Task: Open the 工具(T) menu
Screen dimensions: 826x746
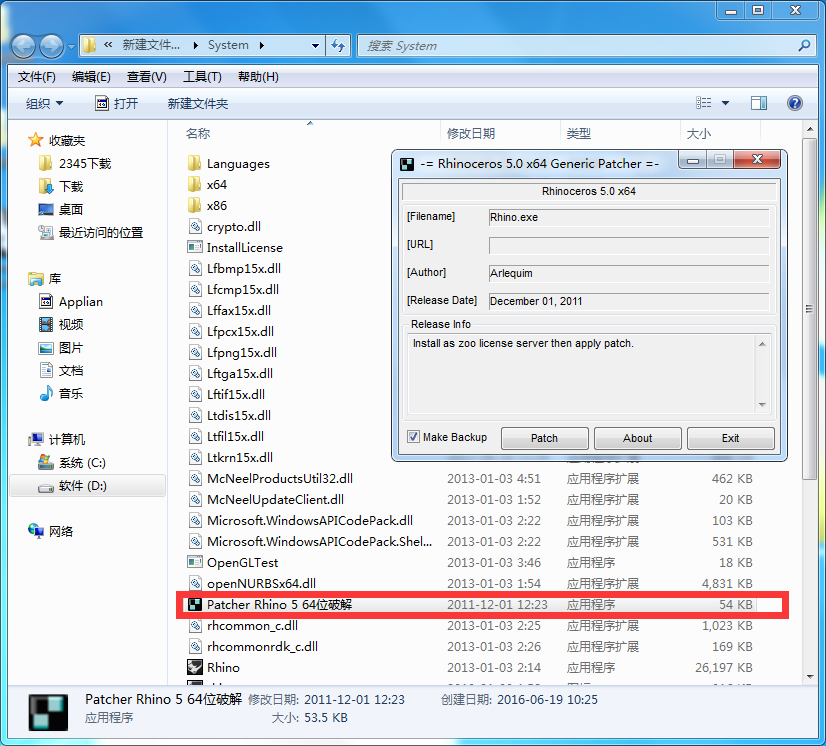Action: 202,77
